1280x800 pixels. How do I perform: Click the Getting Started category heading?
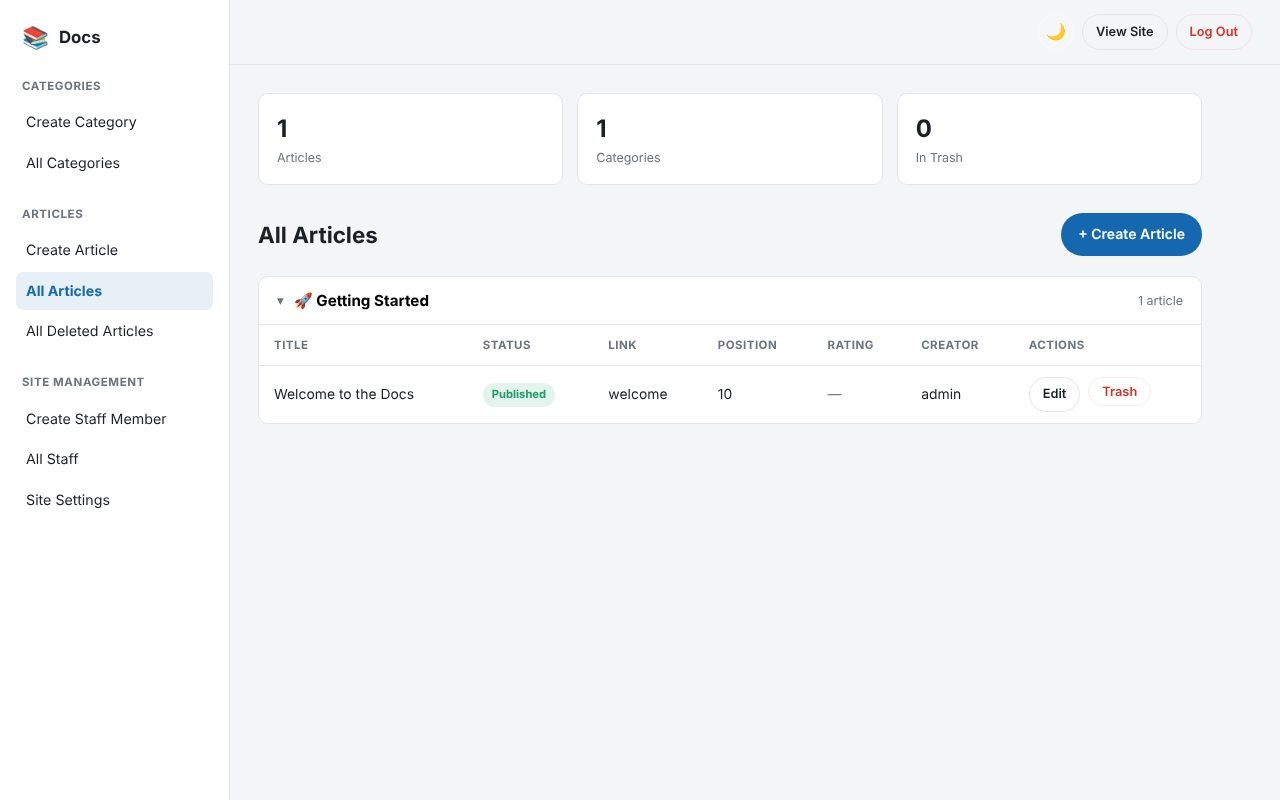tap(372, 301)
